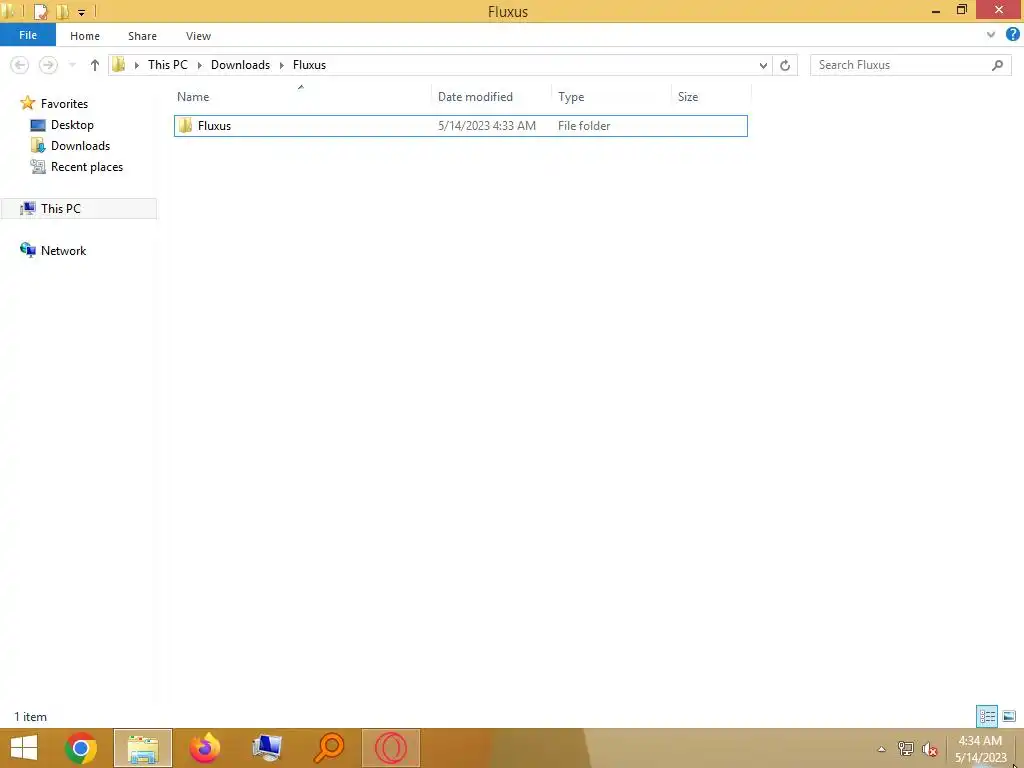Open Explorer Help icon

point(1013,34)
